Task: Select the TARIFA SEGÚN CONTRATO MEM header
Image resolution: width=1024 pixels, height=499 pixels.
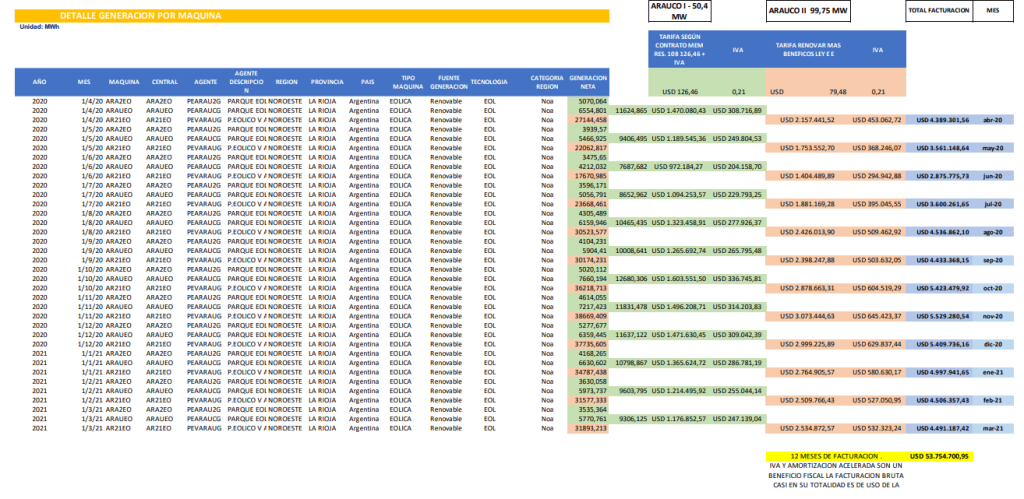Action: coord(681,50)
